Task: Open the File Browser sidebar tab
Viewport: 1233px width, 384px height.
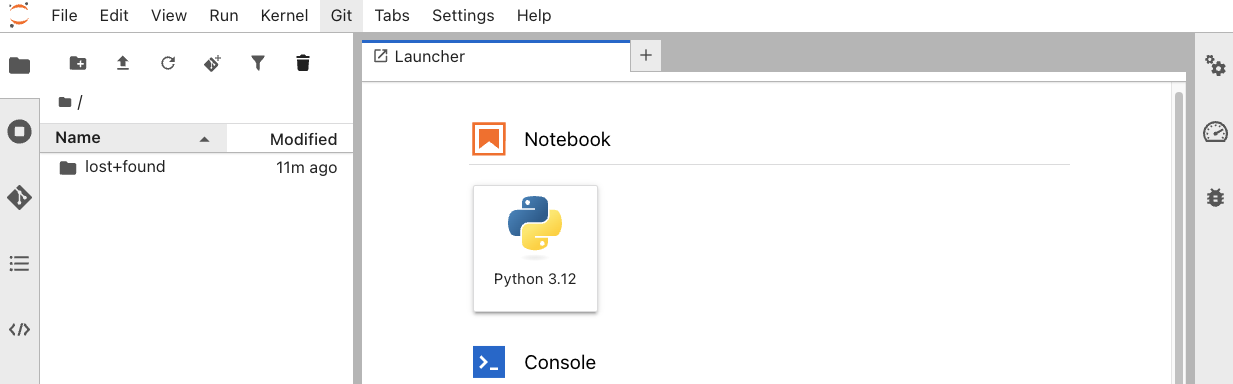Action: [x=19, y=66]
